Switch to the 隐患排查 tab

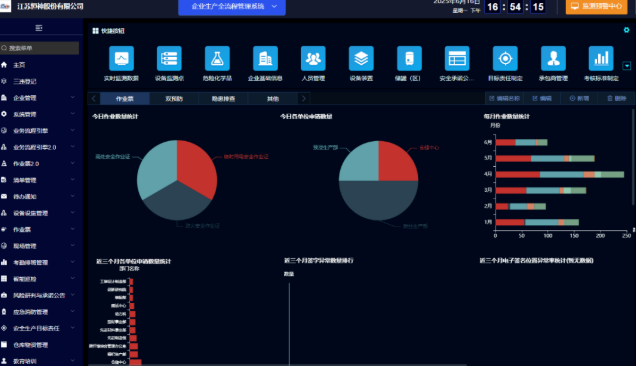[x=223, y=99]
